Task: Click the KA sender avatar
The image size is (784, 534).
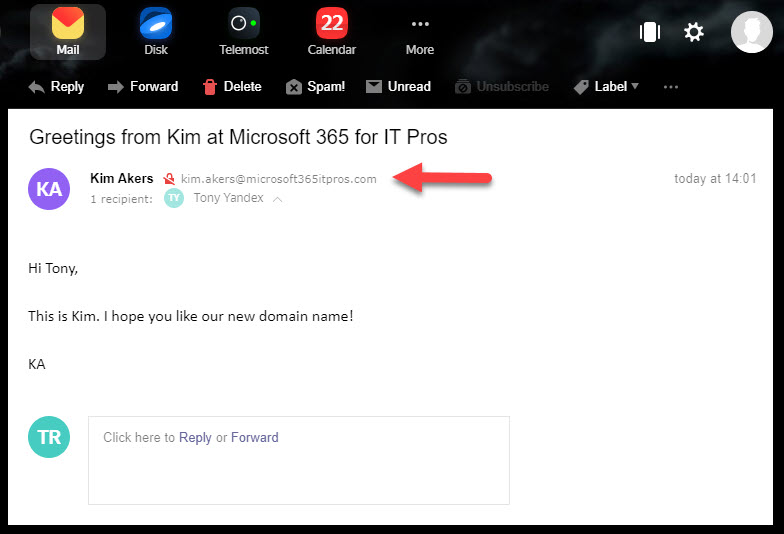Action: [x=49, y=189]
